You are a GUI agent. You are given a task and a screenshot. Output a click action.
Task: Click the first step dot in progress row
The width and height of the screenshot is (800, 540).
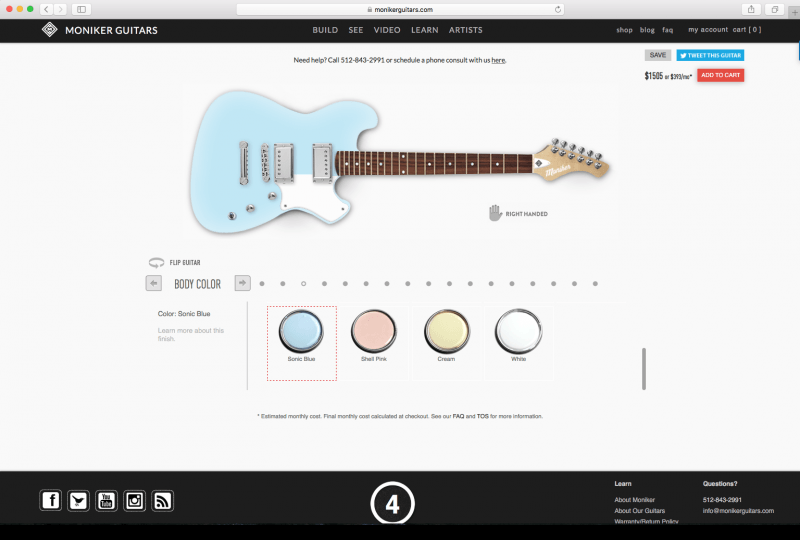(262, 283)
